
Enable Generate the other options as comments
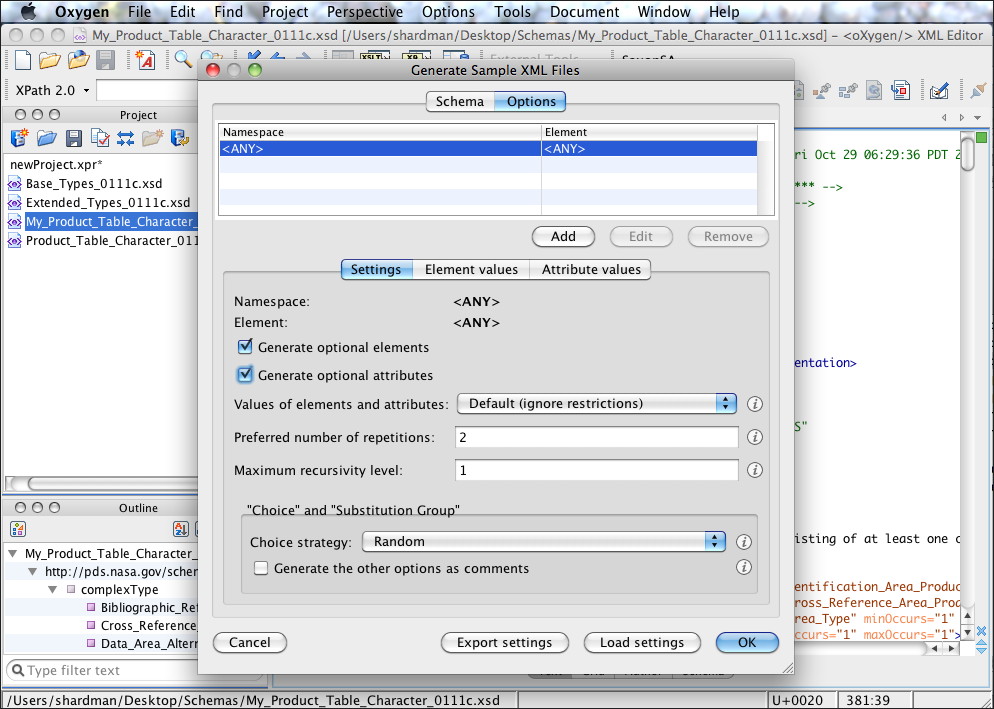pyautogui.click(x=261, y=568)
